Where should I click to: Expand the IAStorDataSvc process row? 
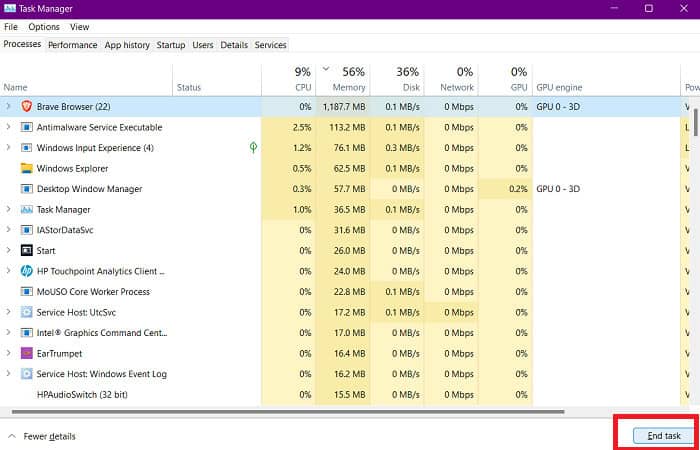point(8,230)
